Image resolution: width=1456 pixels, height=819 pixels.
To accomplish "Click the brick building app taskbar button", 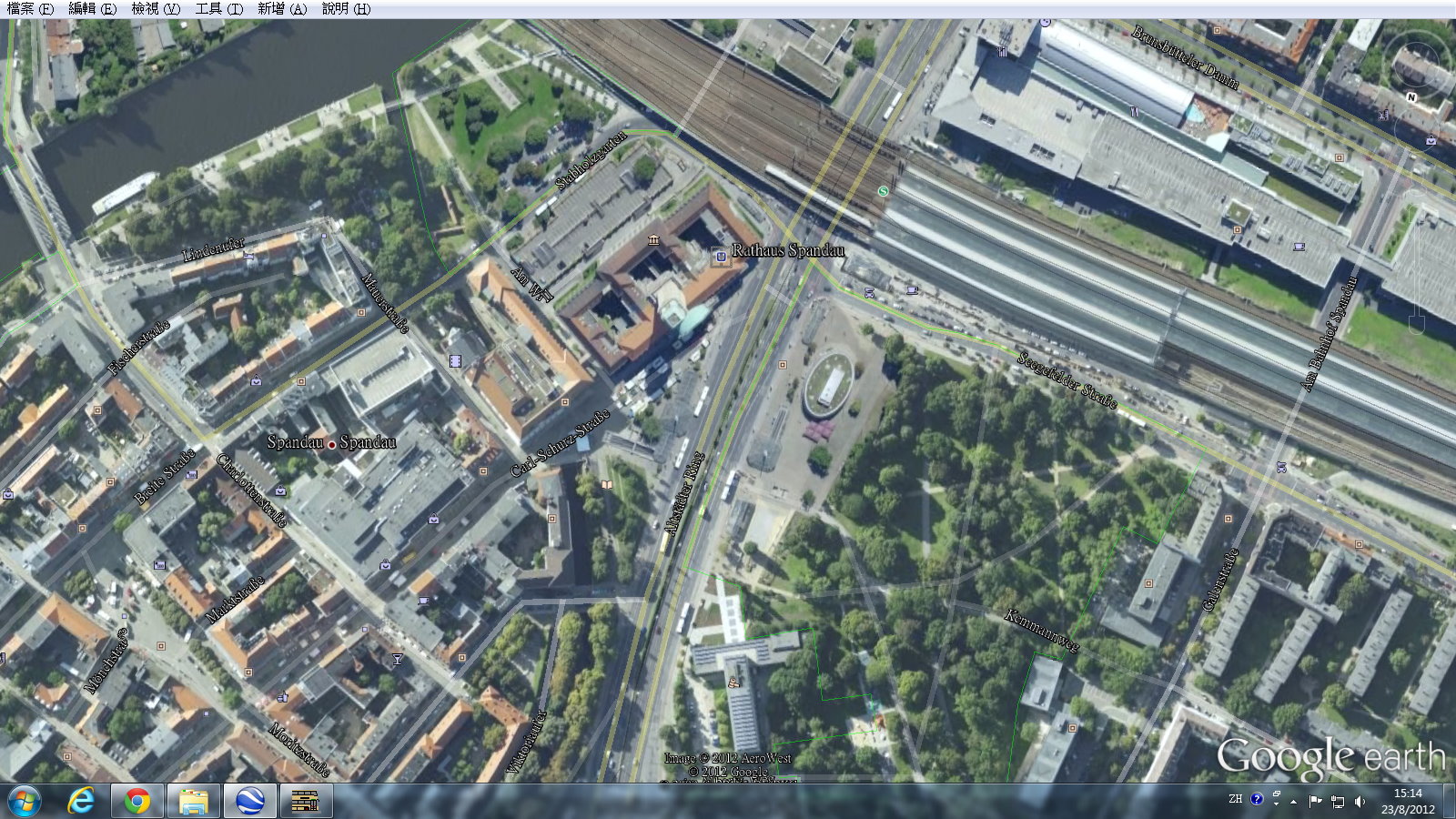I will tap(306, 802).
